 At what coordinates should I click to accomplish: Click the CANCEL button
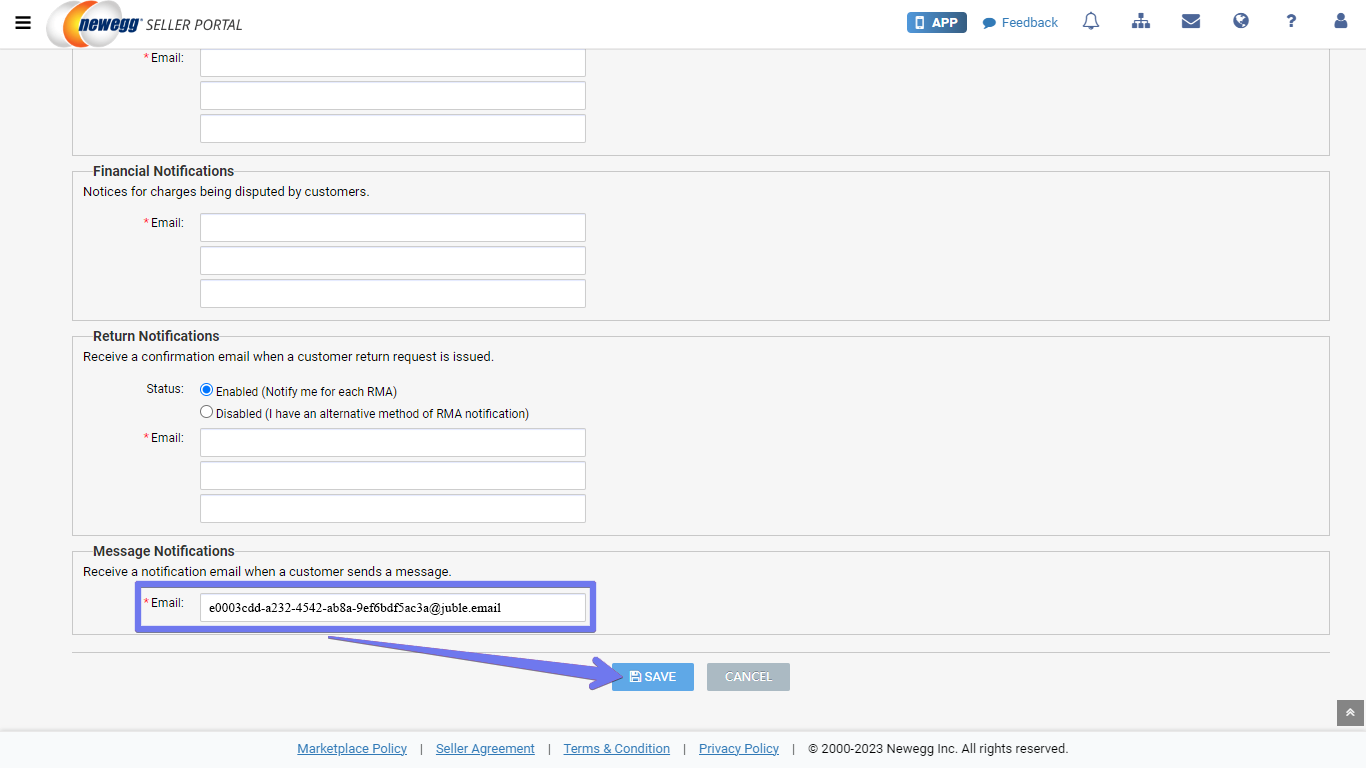tap(748, 677)
